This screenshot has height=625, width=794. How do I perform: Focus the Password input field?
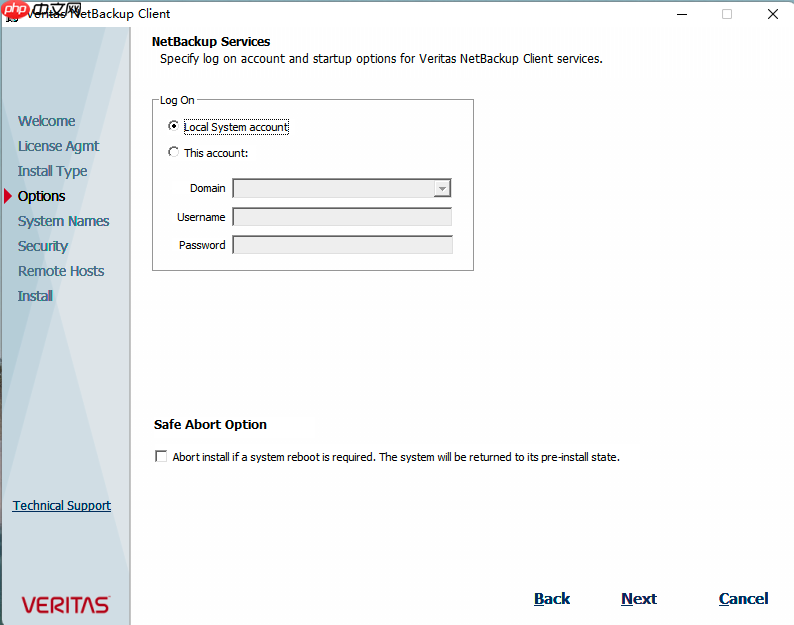342,245
